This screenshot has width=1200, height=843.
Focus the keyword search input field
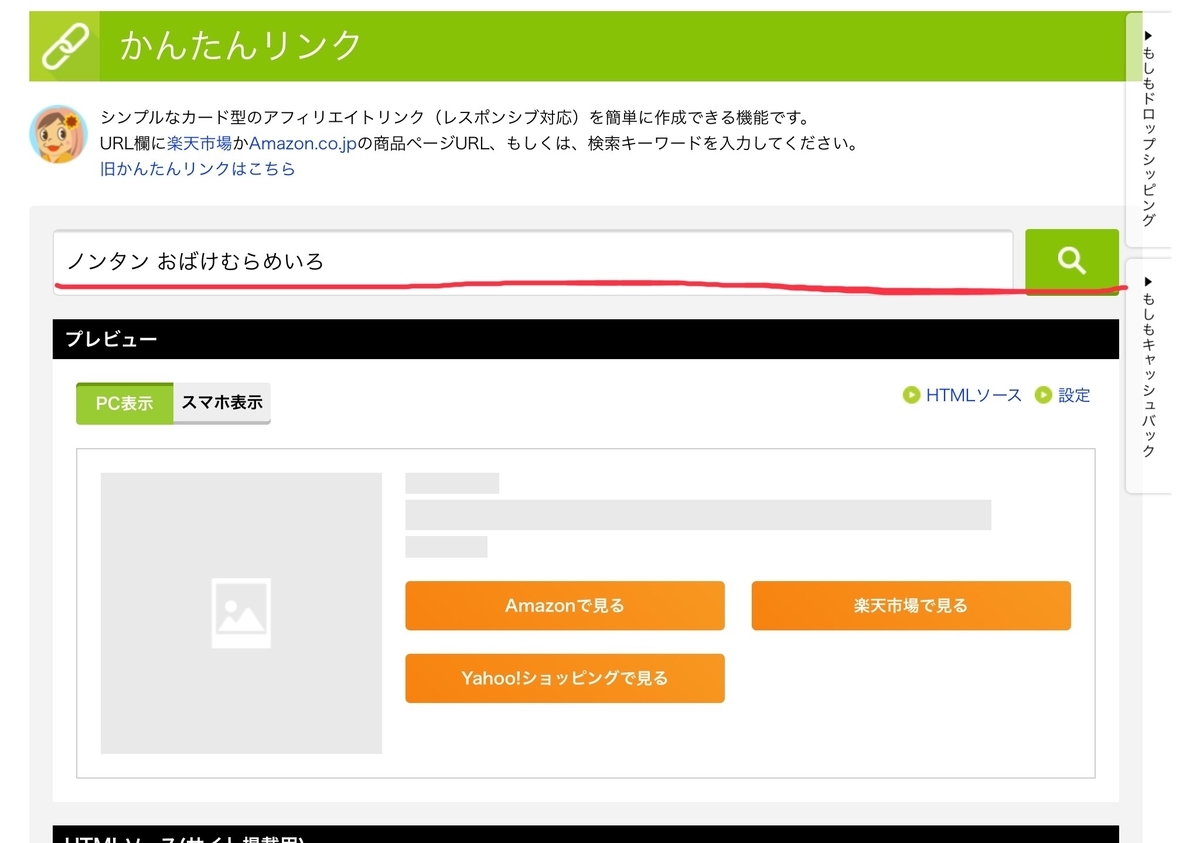pyautogui.click(x=533, y=262)
